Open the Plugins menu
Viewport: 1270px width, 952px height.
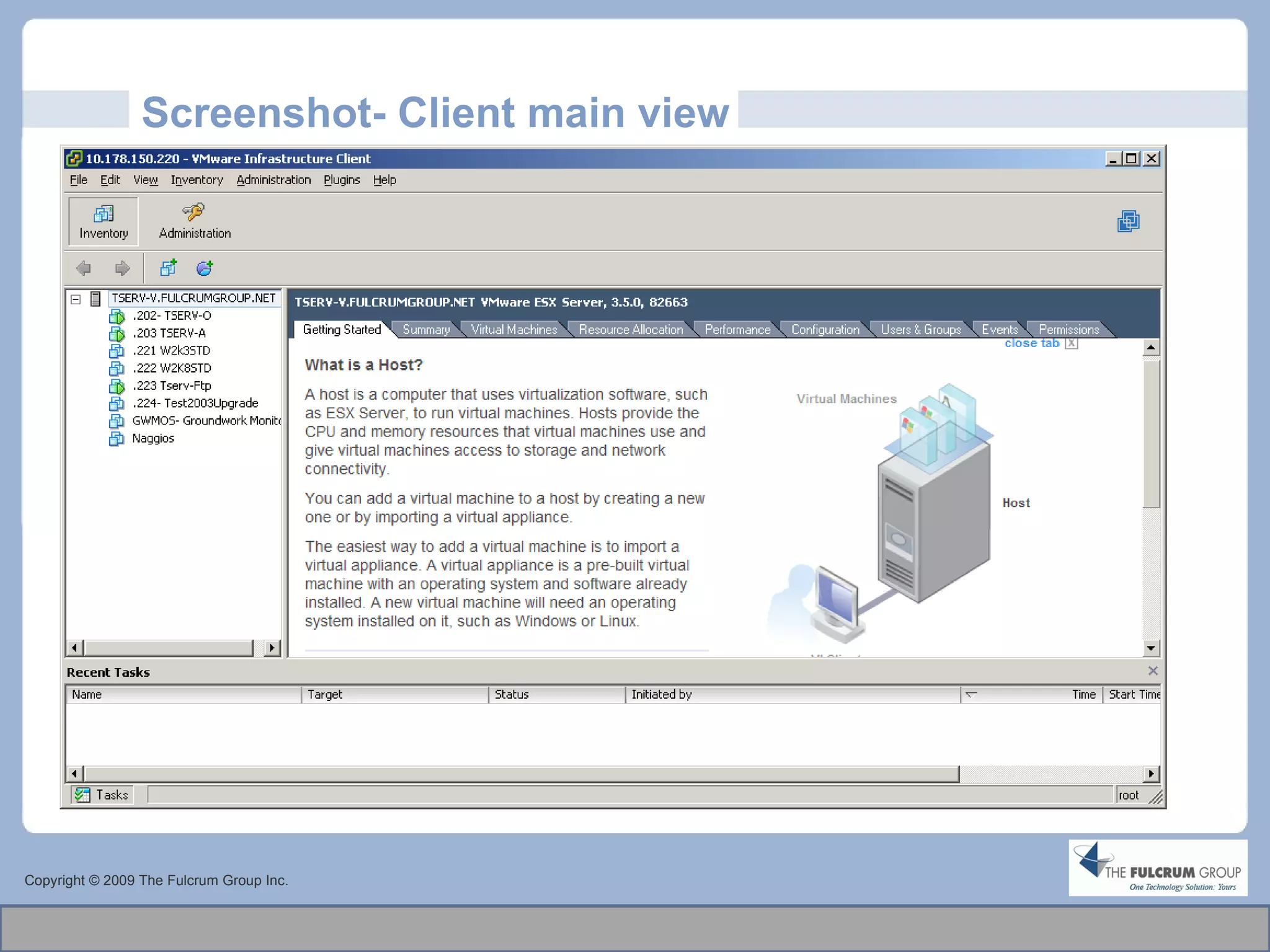point(342,180)
